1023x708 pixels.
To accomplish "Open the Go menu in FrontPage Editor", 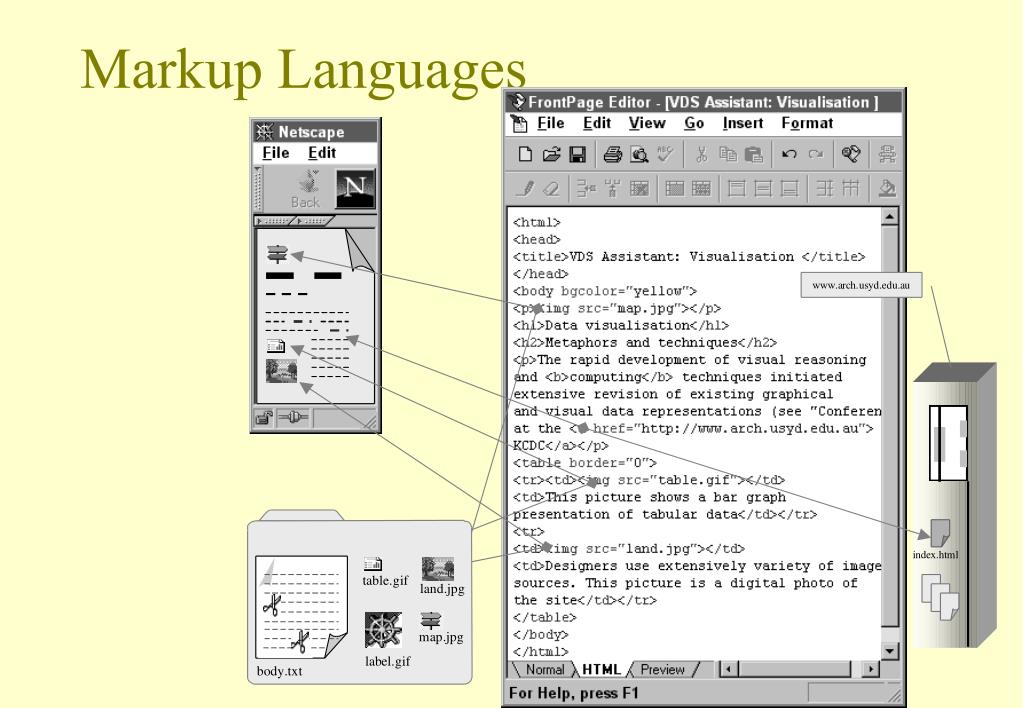I will coord(694,123).
